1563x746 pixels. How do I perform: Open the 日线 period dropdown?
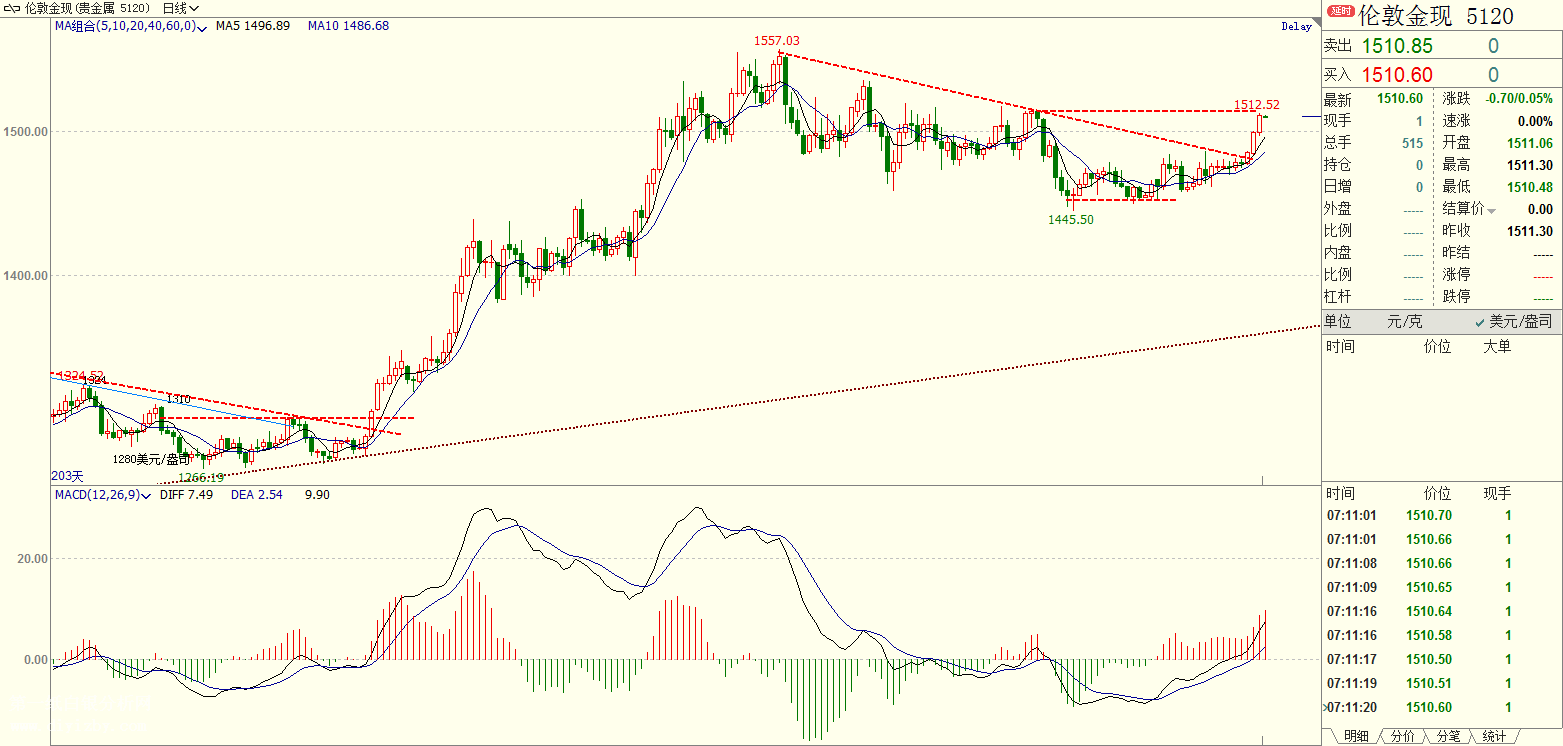click(182, 8)
